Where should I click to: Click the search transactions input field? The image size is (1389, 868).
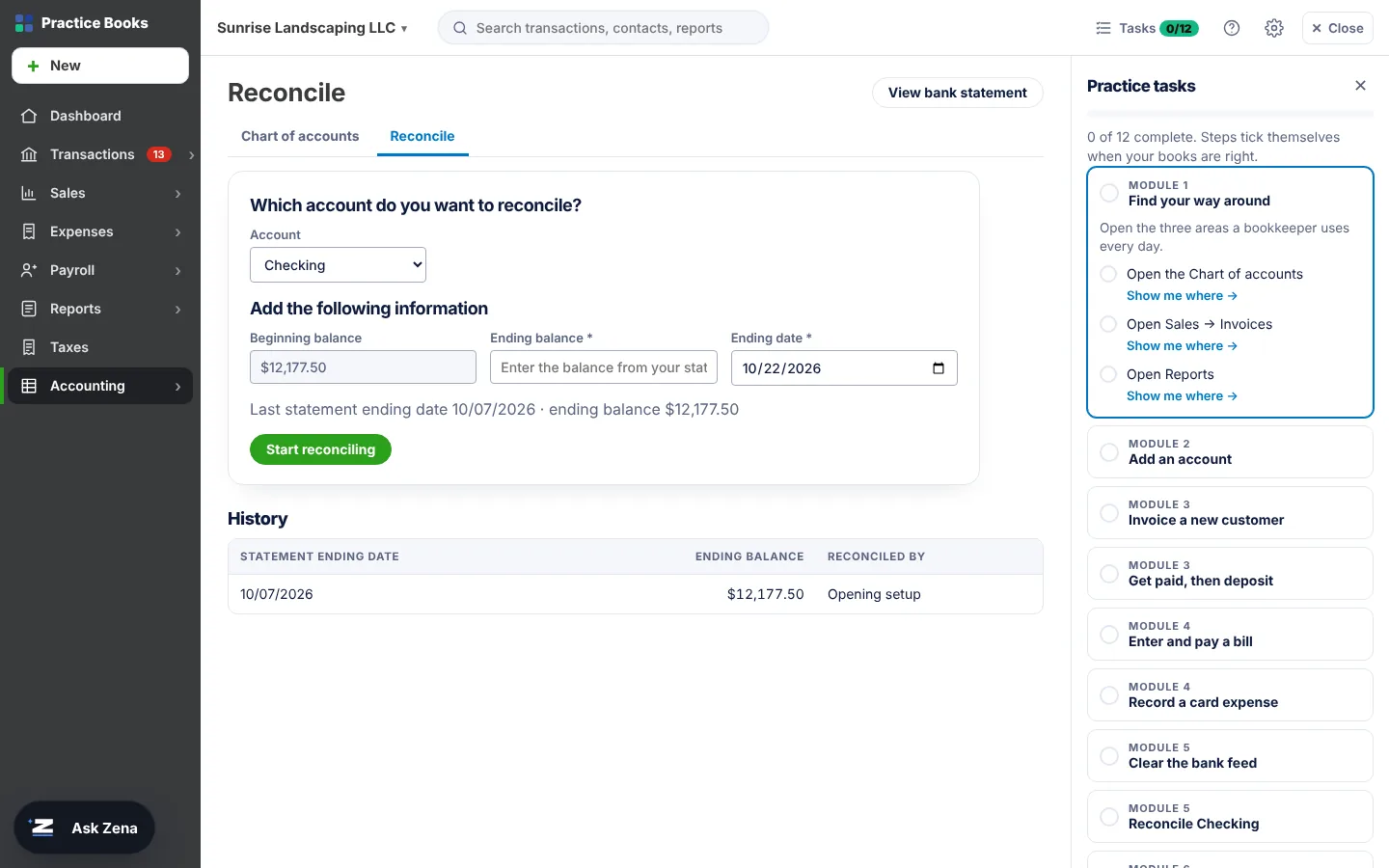click(603, 28)
